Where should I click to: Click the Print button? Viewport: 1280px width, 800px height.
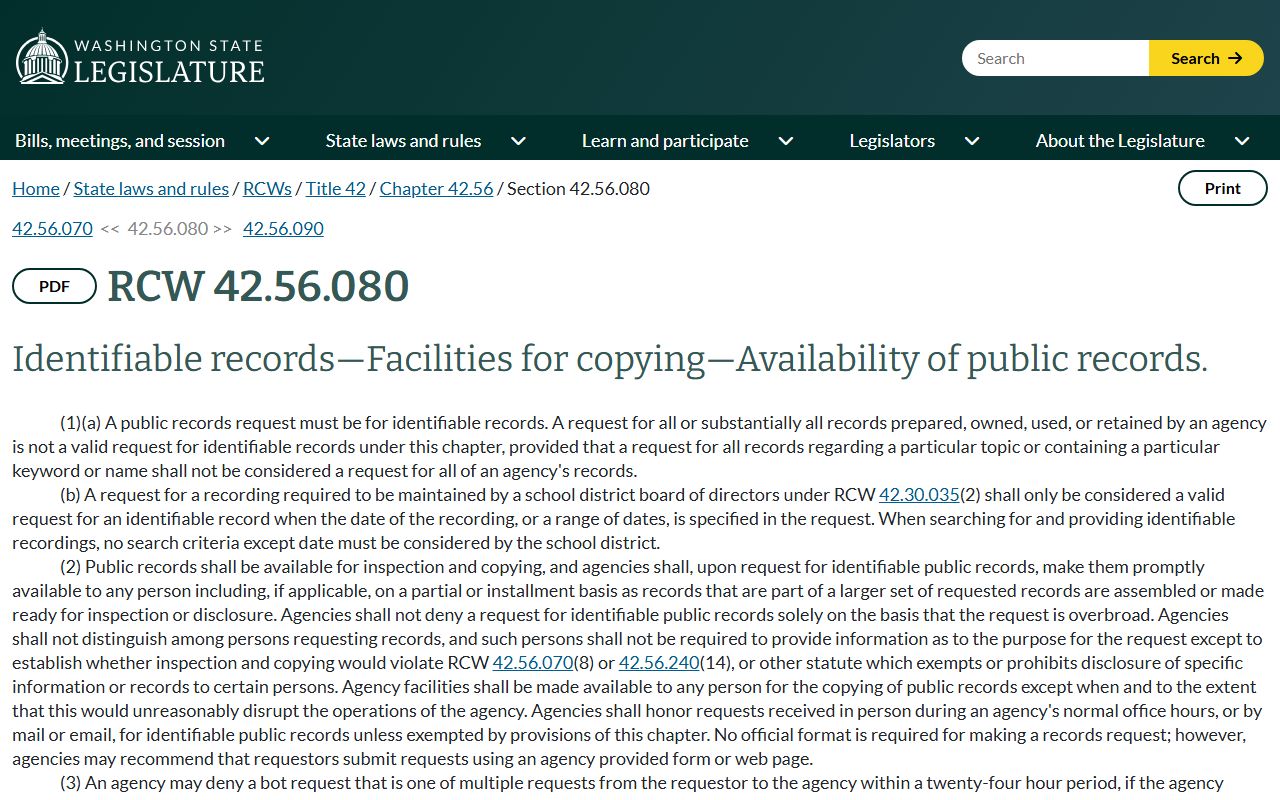(x=1222, y=188)
